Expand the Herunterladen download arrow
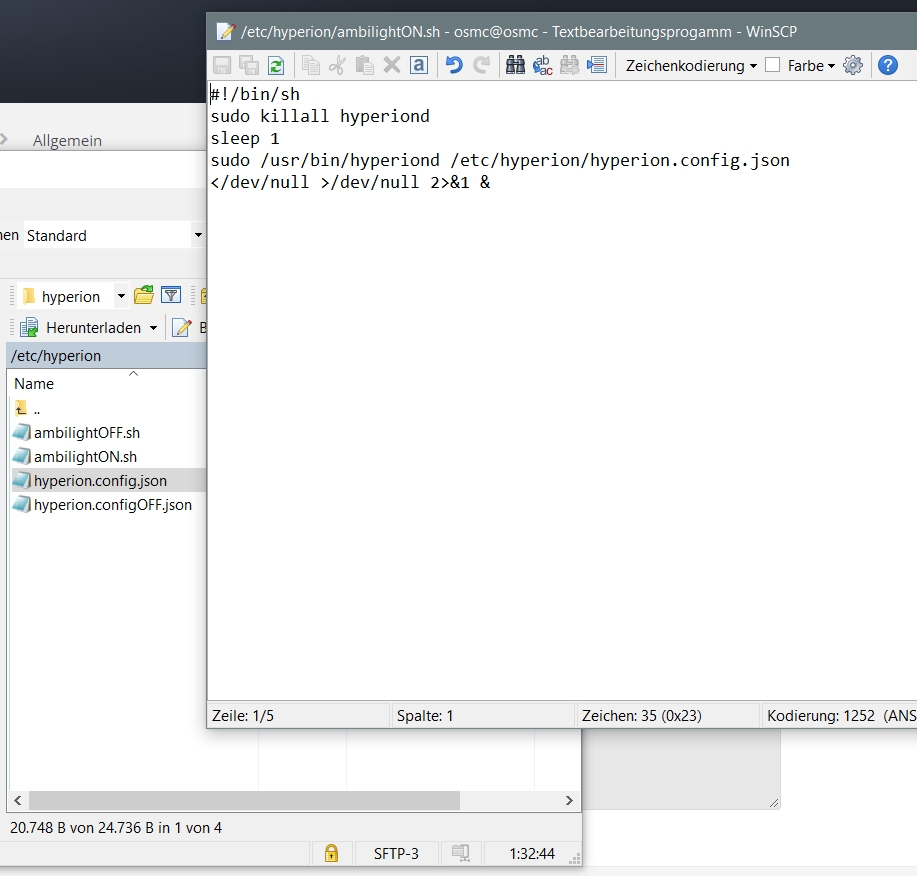 click(153, 328)
